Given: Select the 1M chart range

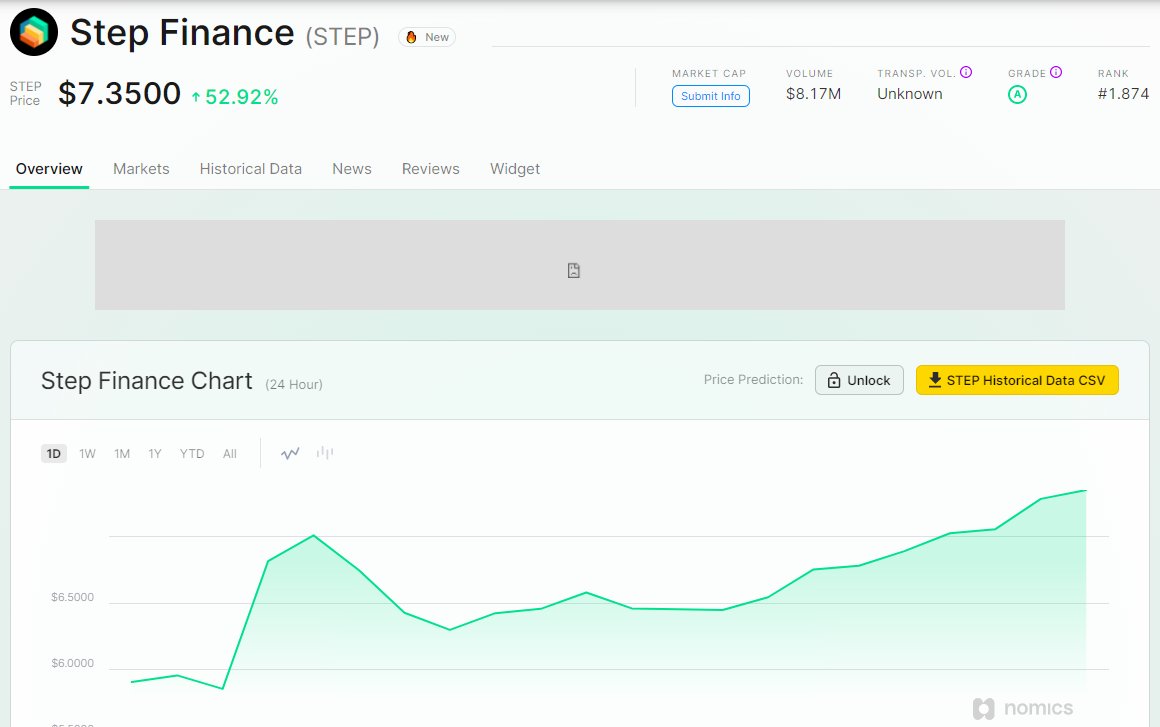Looking at the screenshot, I should (122, 453).
